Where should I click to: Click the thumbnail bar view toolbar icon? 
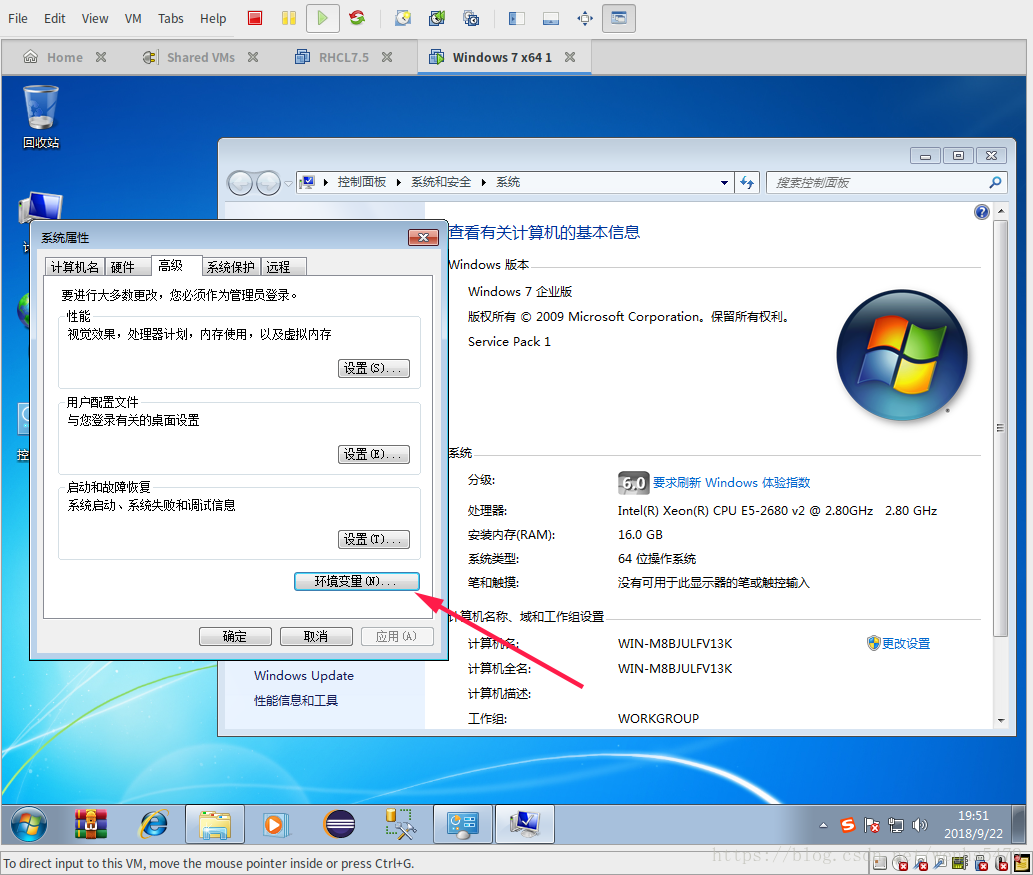pyautogui.click(x=551, y=18)
